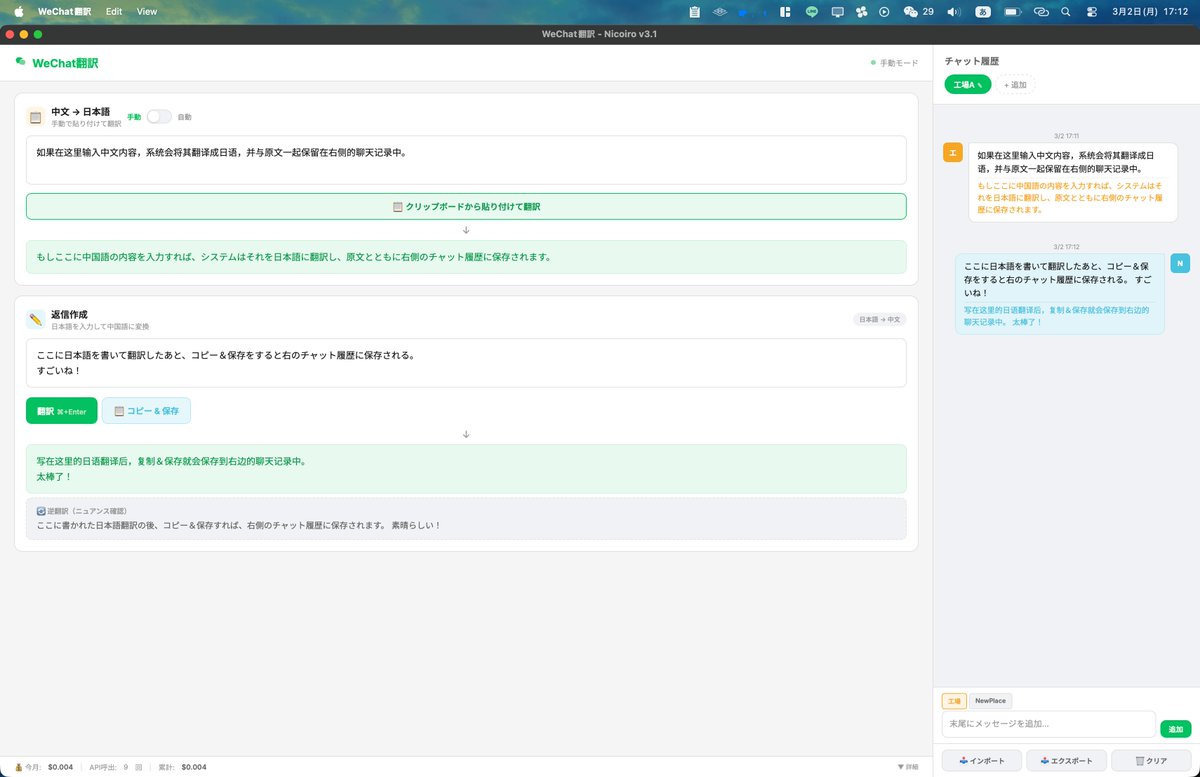Click the API呼出 9 回 counter
This screenshot has height=777, width=1200.
click(x=116, y=767)
